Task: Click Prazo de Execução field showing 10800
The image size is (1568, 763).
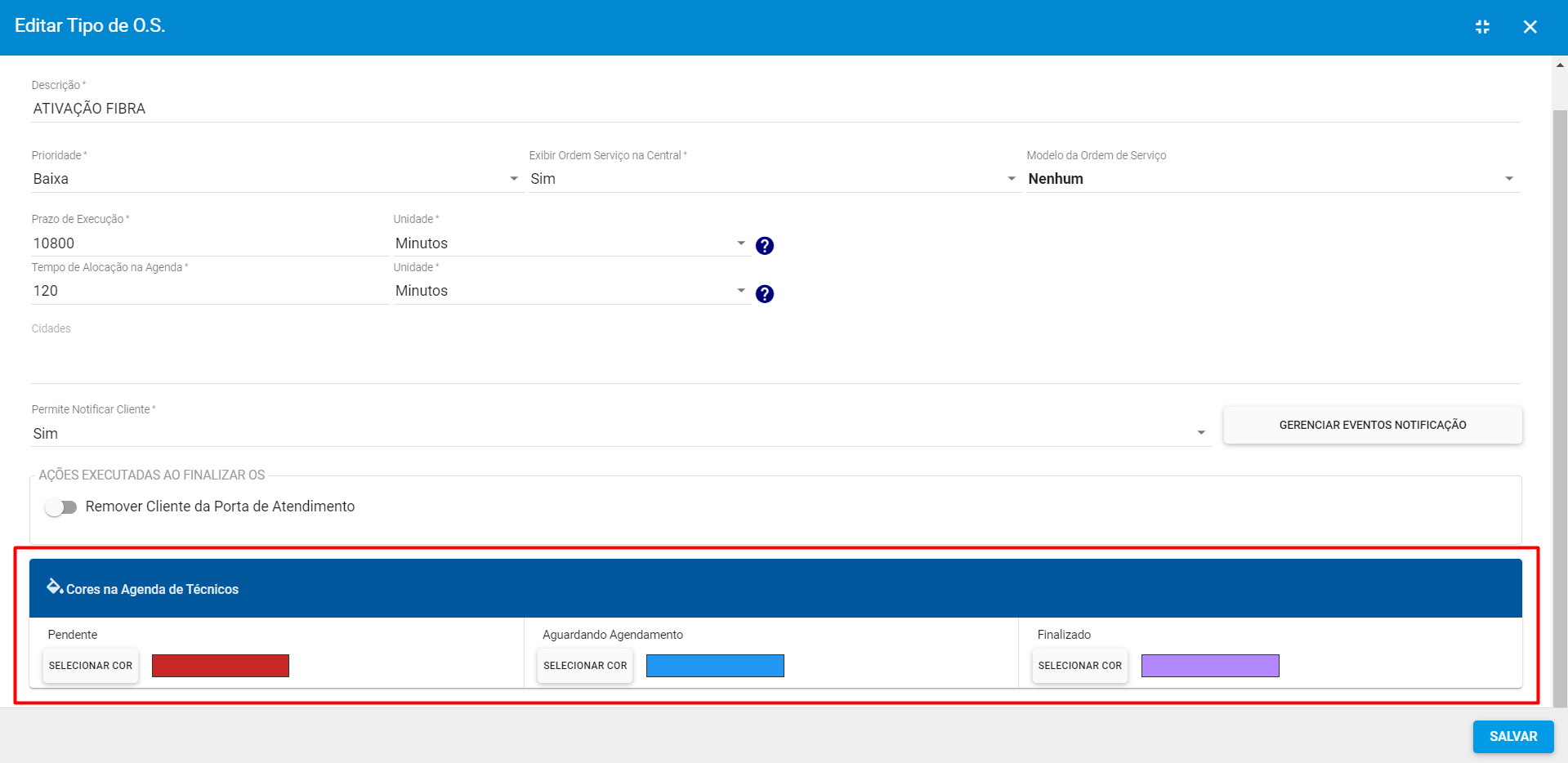Action: tap(209, 243)
